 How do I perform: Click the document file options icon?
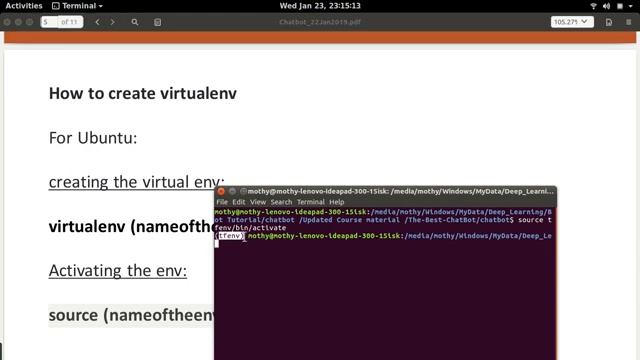pos(609,22)
